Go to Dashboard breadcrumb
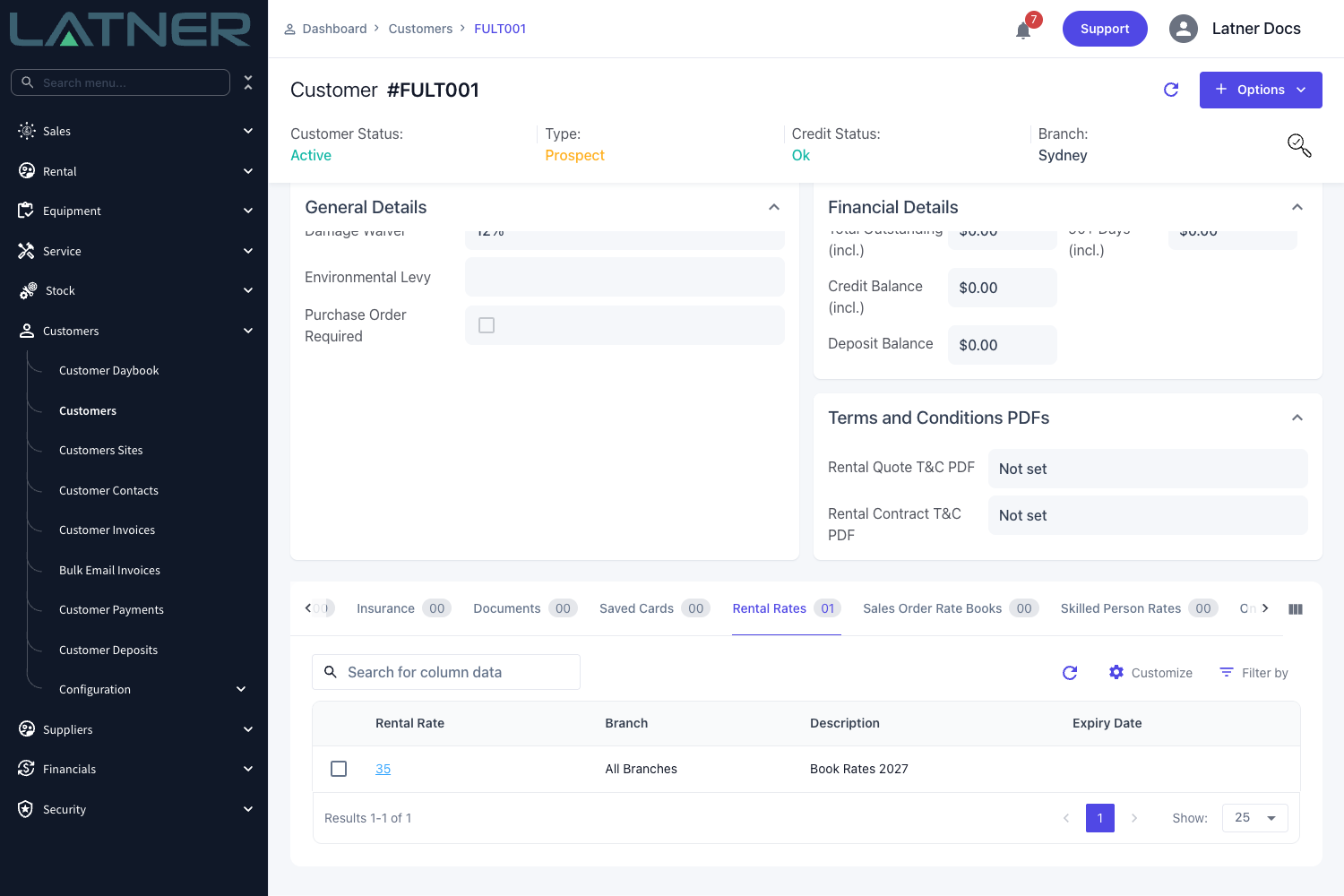 pos(334,29)
